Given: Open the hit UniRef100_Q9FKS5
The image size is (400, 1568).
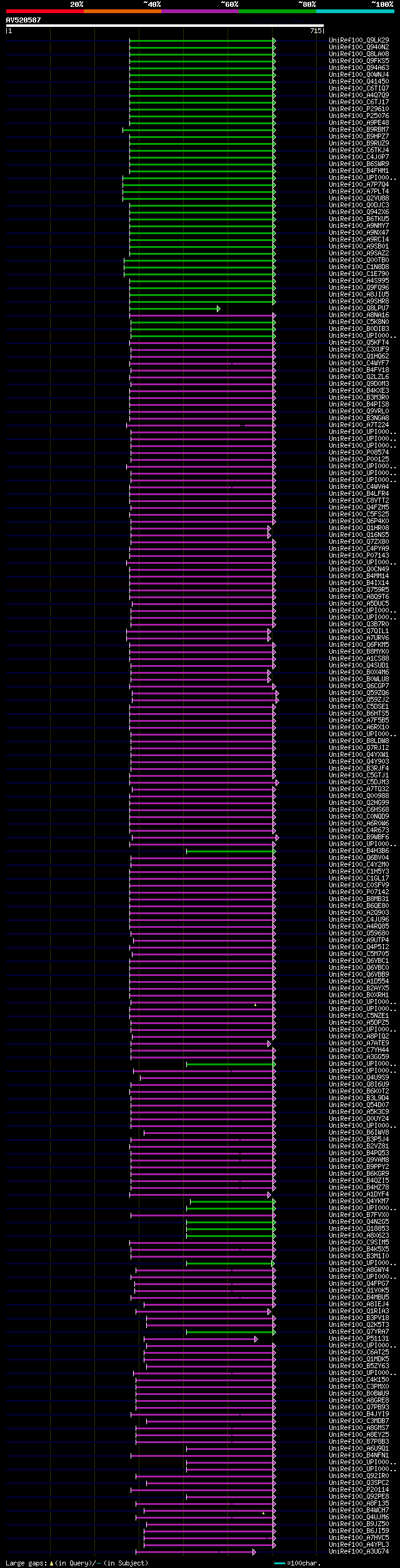Looking at the screenshot, I should point(359,61).
